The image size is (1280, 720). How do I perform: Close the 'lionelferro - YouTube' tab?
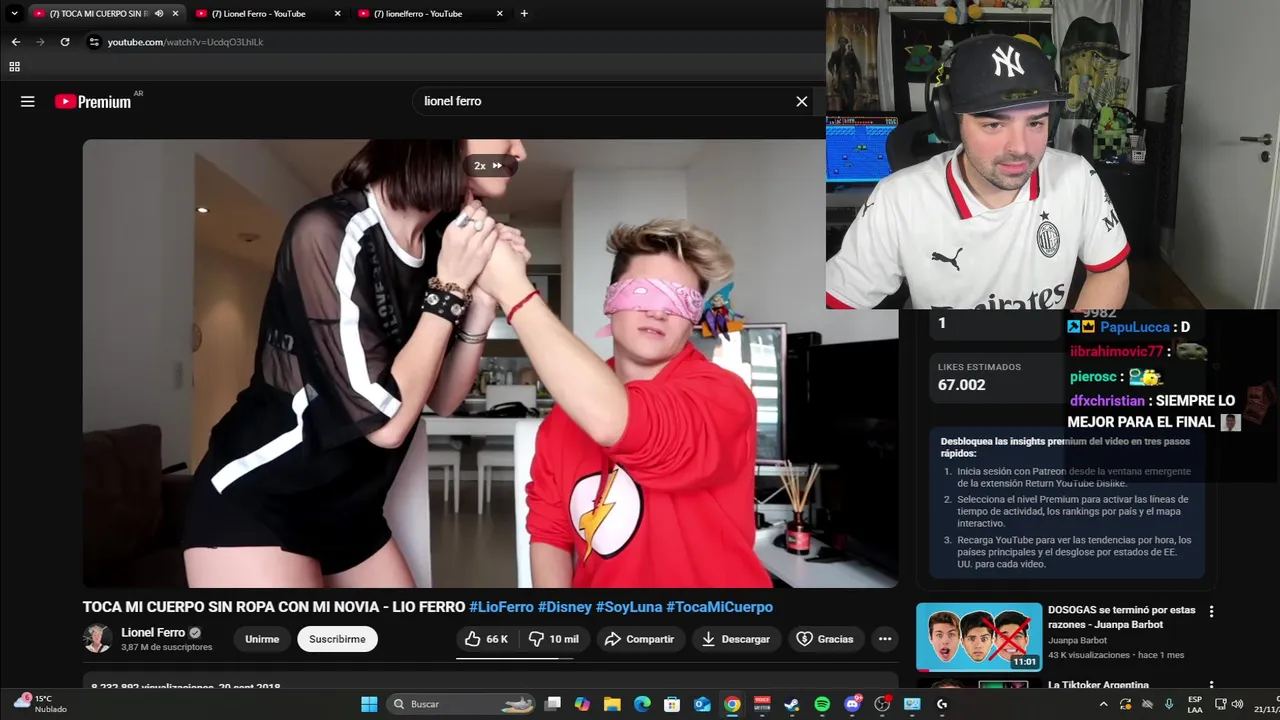pyautogui.click(x=499, y=13)
